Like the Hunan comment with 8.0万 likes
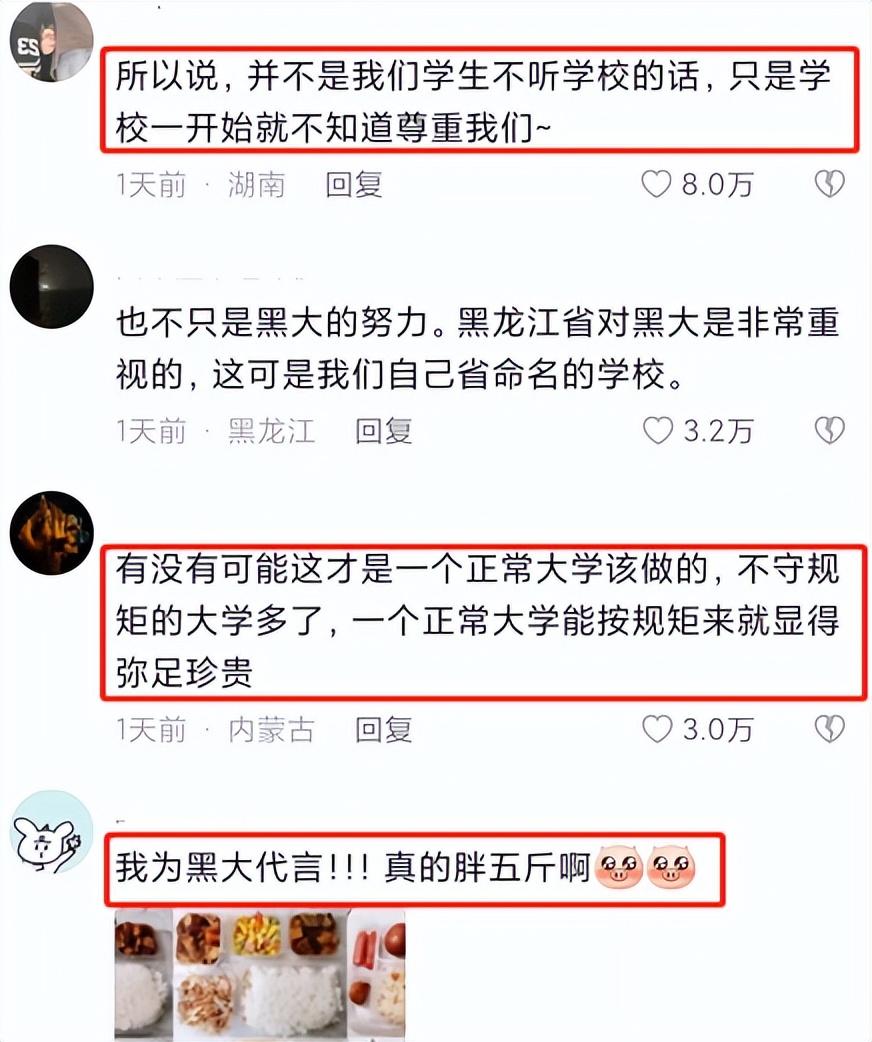872x1042 pixels. [656, 184]
